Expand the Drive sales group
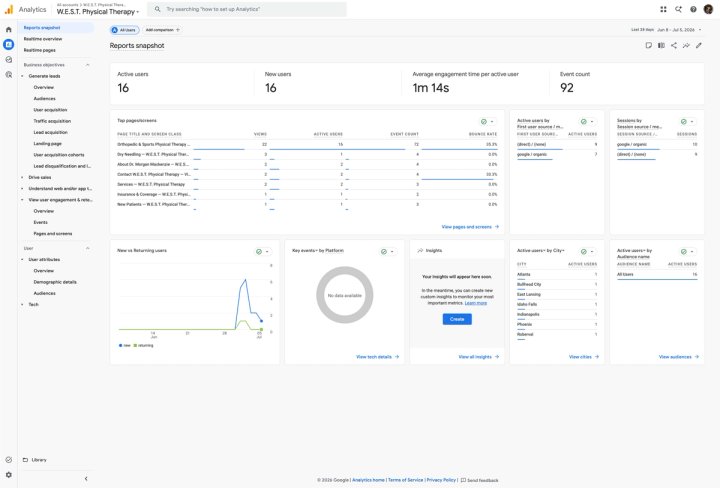 (22, 177)
